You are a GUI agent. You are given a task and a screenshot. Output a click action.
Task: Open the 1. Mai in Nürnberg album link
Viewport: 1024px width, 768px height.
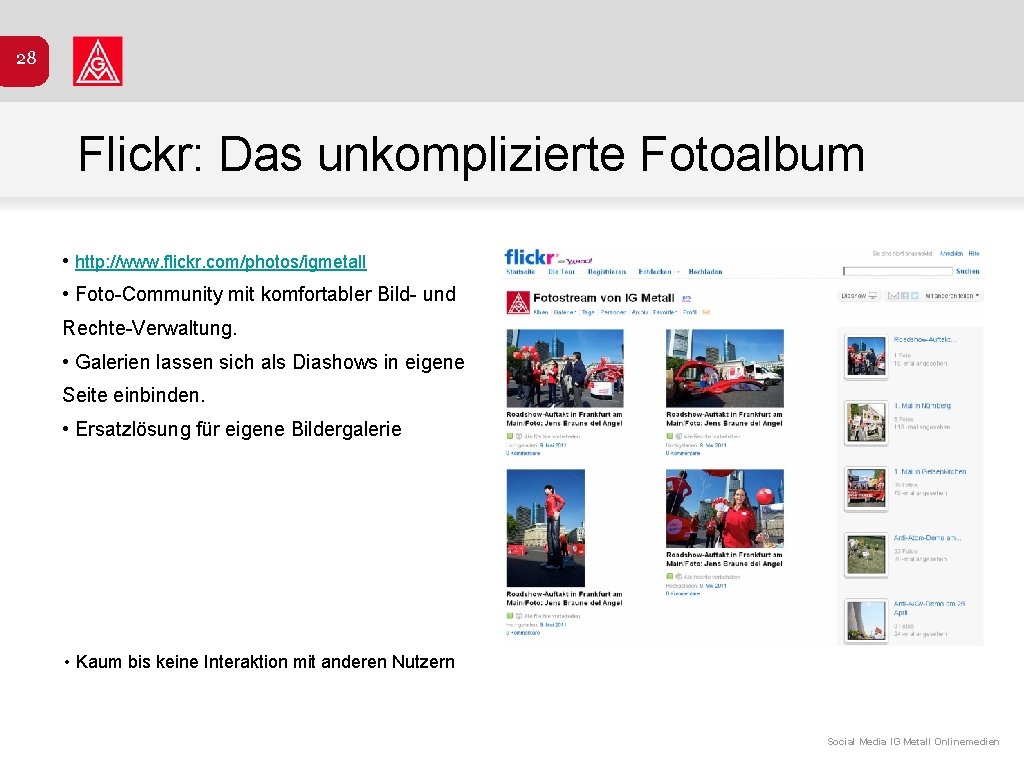922,406
